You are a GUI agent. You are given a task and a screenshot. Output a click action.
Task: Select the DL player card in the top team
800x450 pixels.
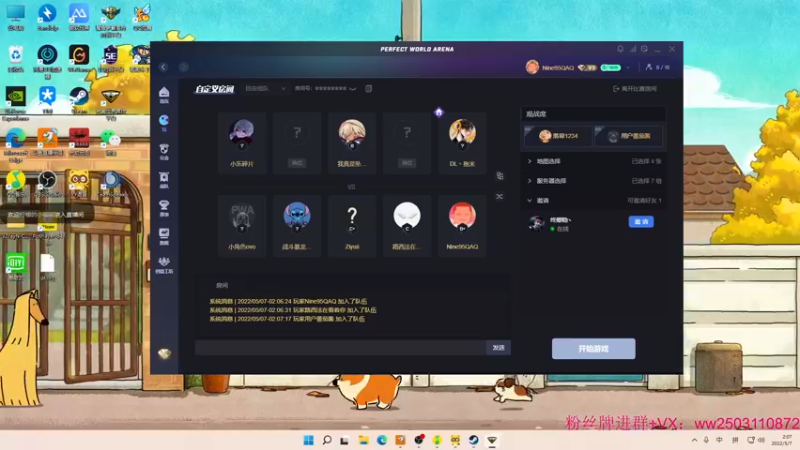coord(462,143)
